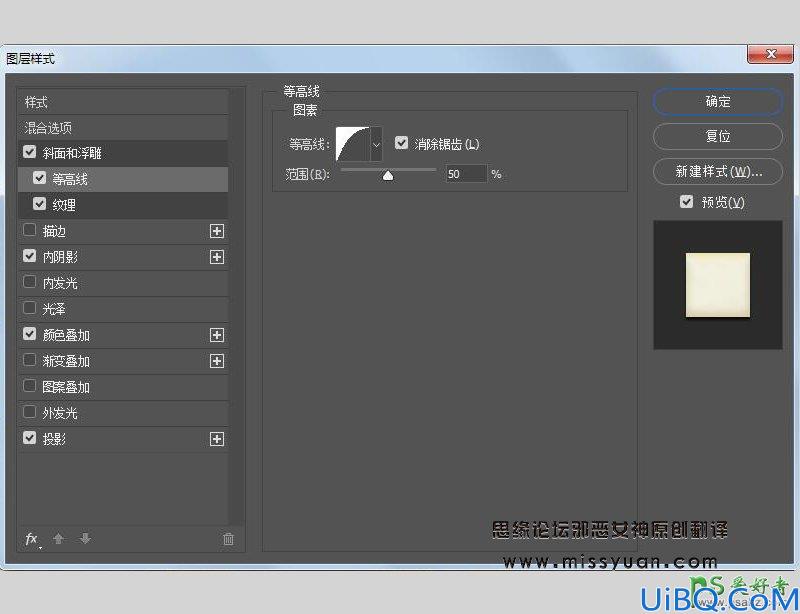Click the 范围 percent input field
Image resolution: width=800 pixels, height=614 pixels.
tap(466, 174)
